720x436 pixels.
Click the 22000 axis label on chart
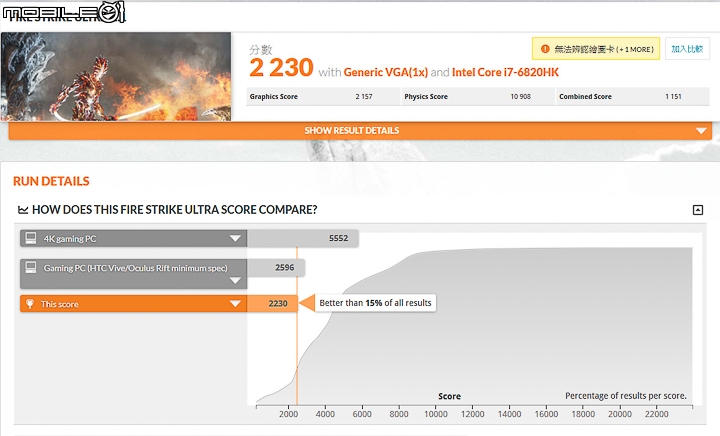pyautogui.click(x=657, y=414)
